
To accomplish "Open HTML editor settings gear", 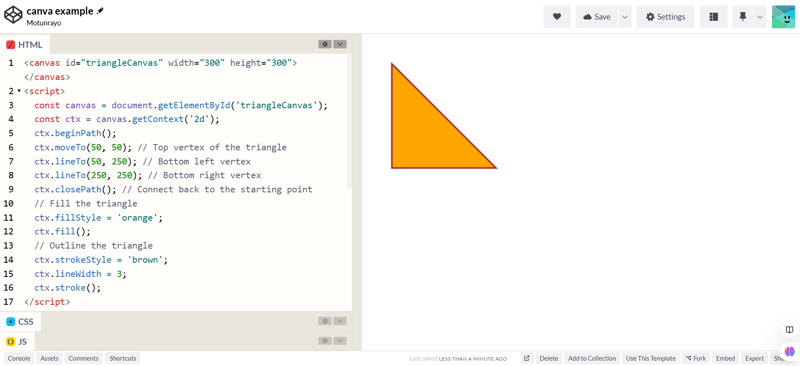I will pyautogui.click(x=324, y=44).
